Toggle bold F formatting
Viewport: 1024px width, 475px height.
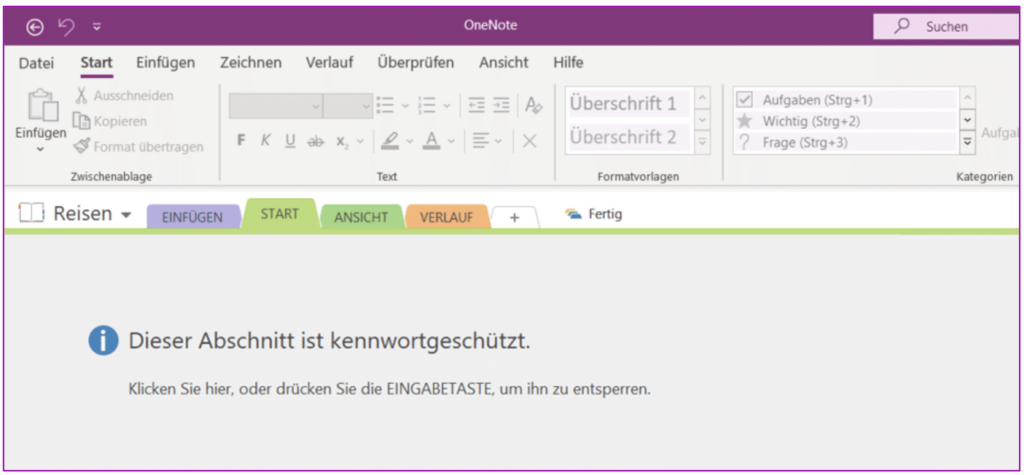[241, 140]
